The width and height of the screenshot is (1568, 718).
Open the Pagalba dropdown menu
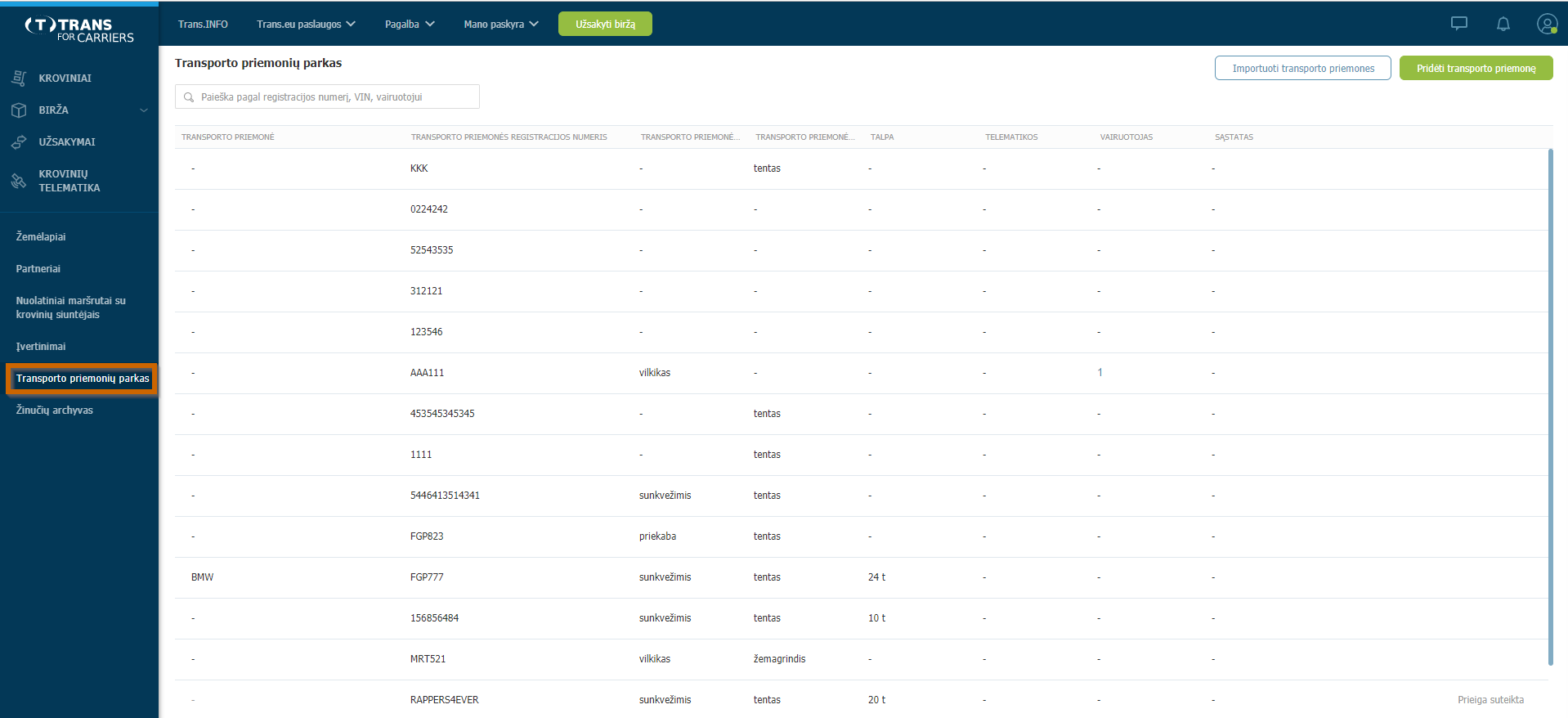point(410,25)
